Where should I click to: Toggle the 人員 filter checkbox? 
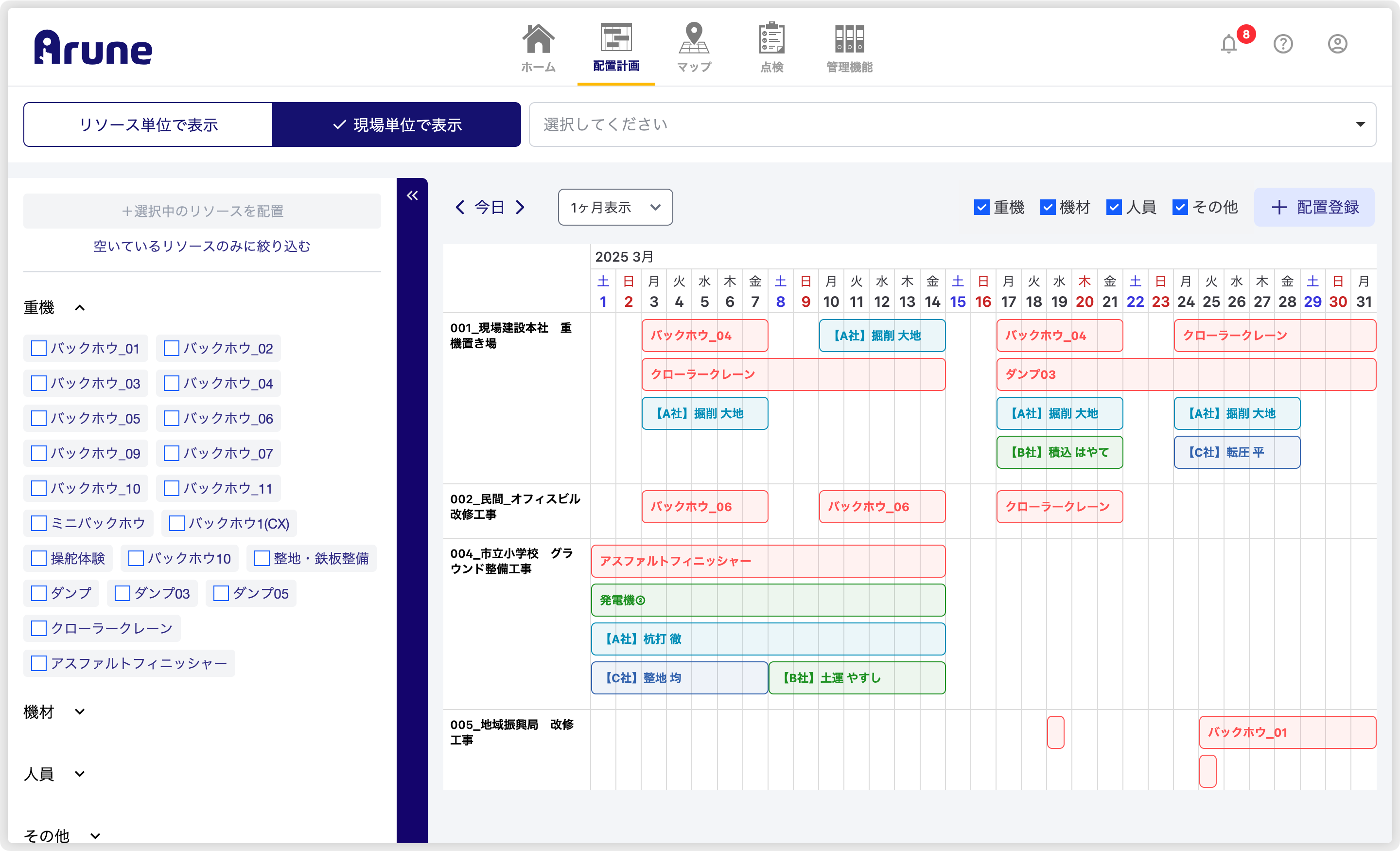pyautogui.click(x=1114, y=208)
